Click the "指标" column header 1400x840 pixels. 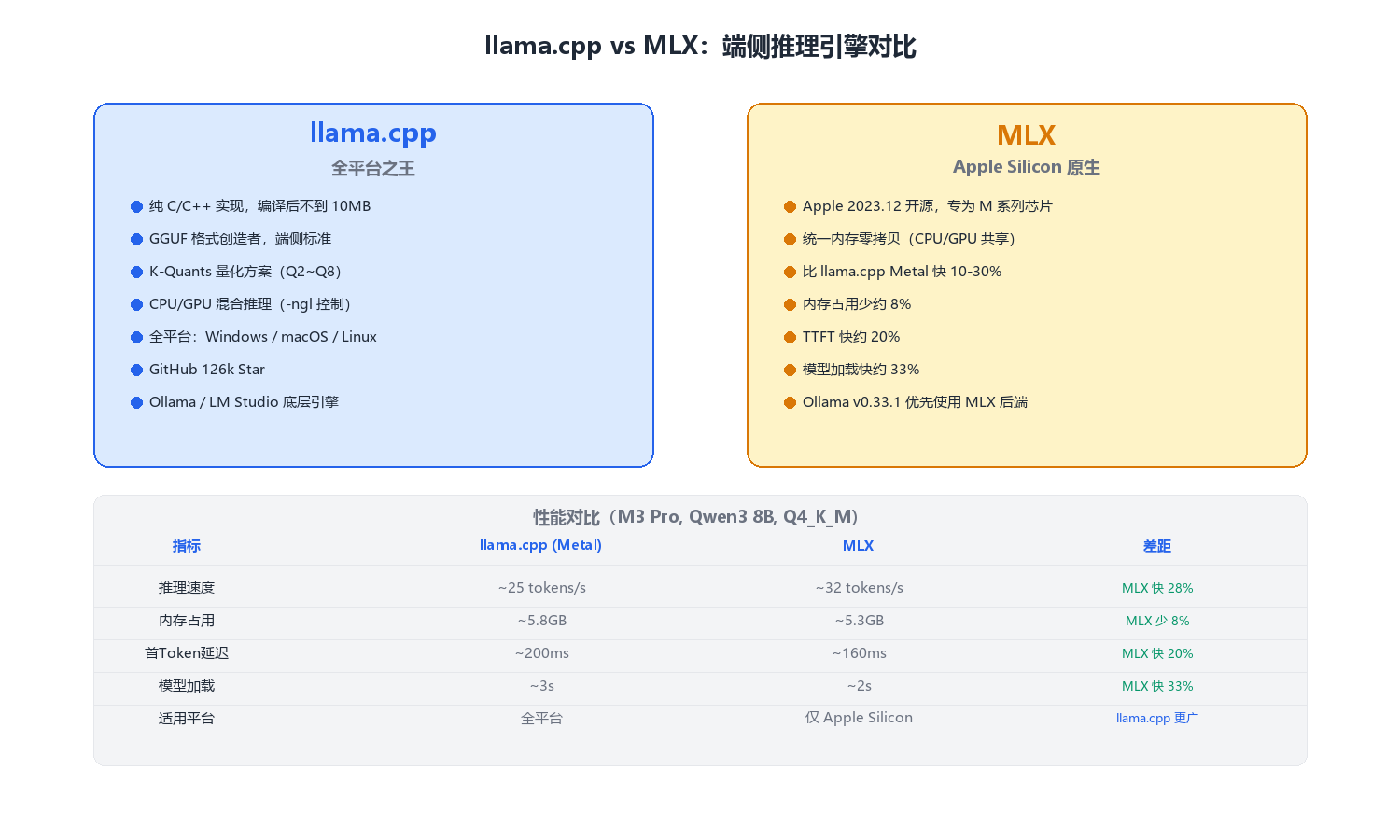pyautogui.click(x=187, y=546)
